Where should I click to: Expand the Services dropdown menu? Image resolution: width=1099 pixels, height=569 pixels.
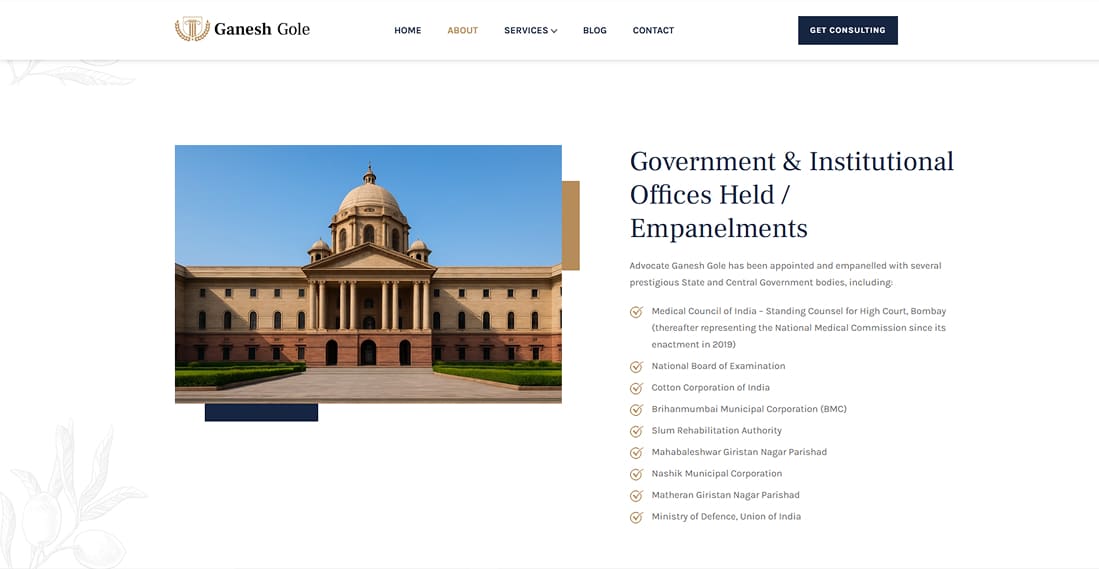(x=530, y=31)
